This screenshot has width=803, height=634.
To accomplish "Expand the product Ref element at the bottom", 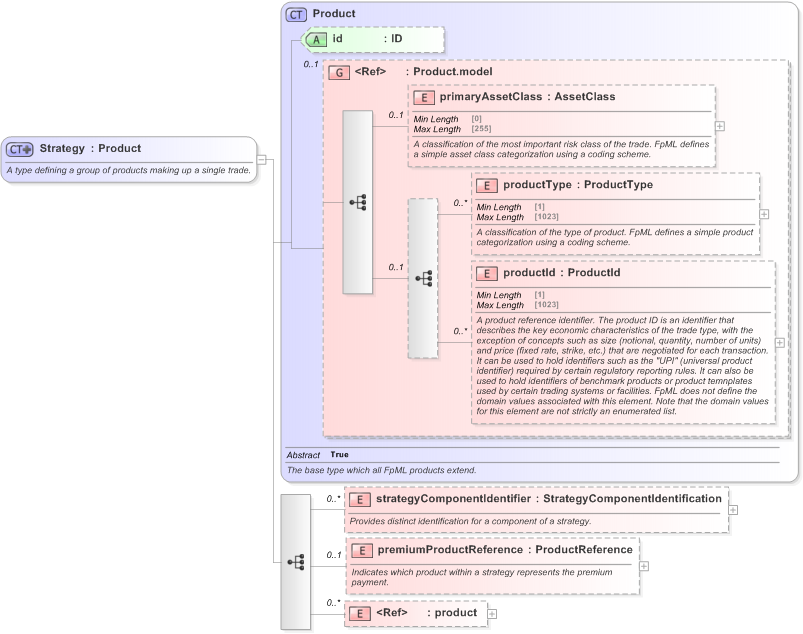I will [x=491, y=613].
